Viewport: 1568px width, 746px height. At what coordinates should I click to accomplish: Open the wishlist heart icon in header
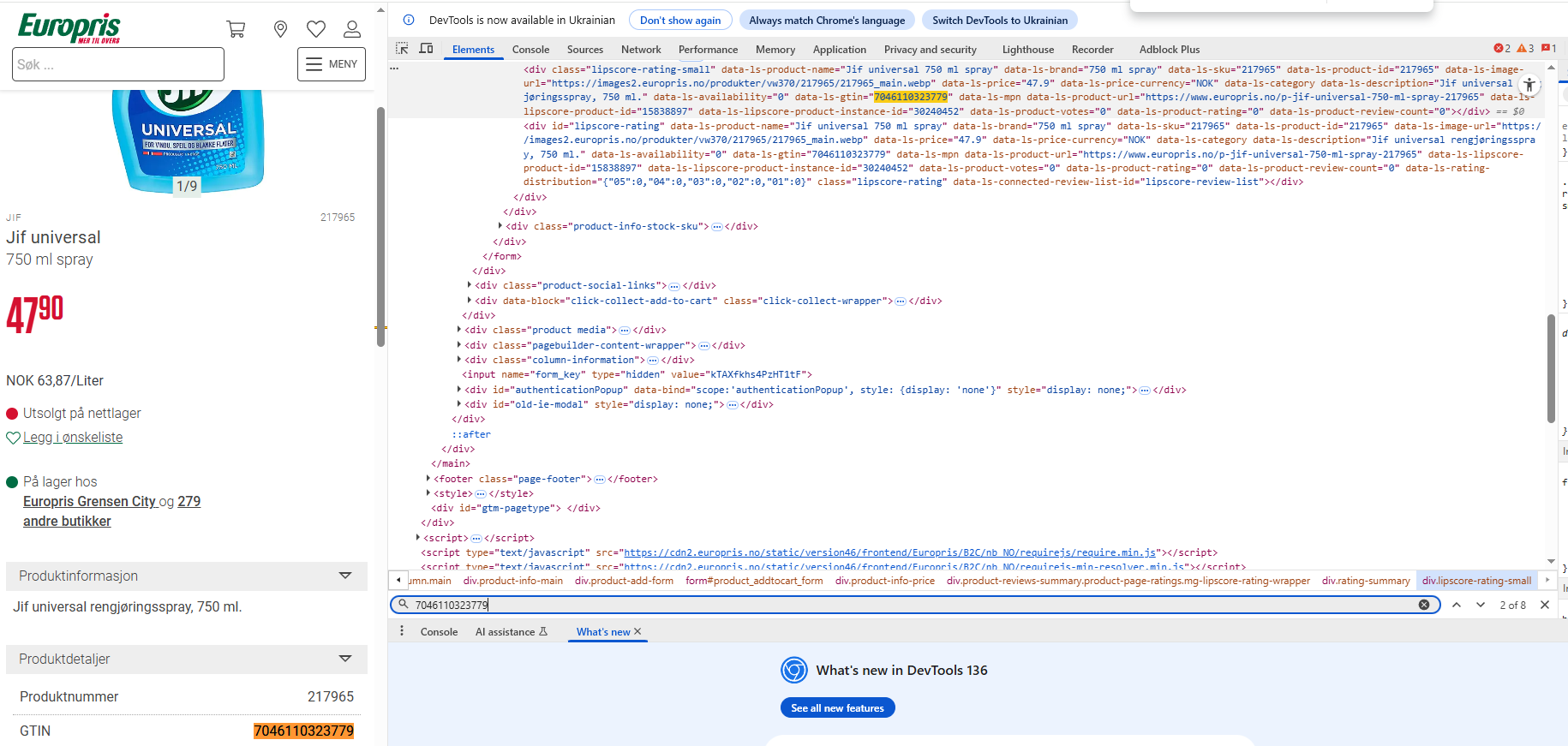[316, 29]
